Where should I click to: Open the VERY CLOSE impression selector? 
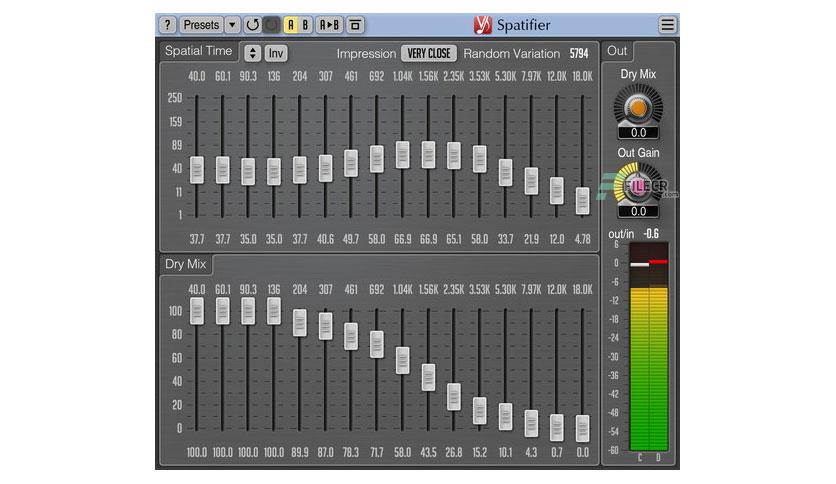[429, 53]
